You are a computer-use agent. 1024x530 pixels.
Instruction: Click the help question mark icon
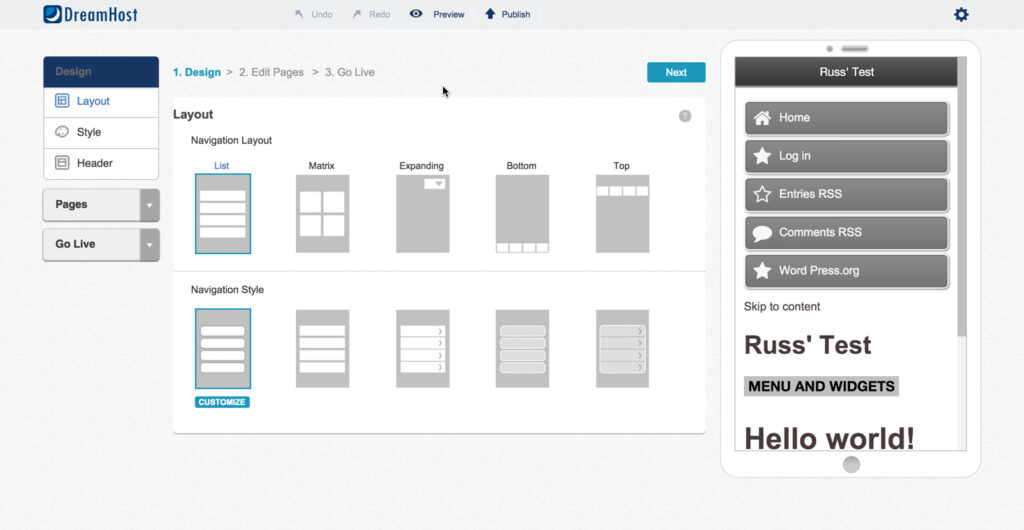[685, 116]
